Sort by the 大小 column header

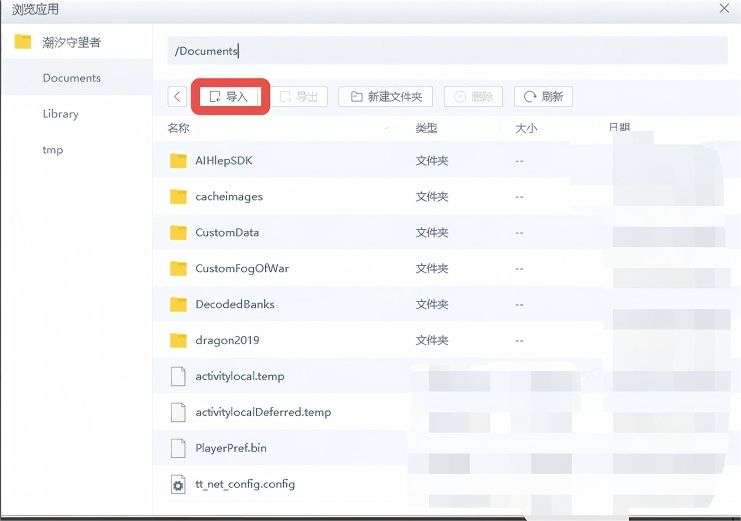click(x=526, y=128)
